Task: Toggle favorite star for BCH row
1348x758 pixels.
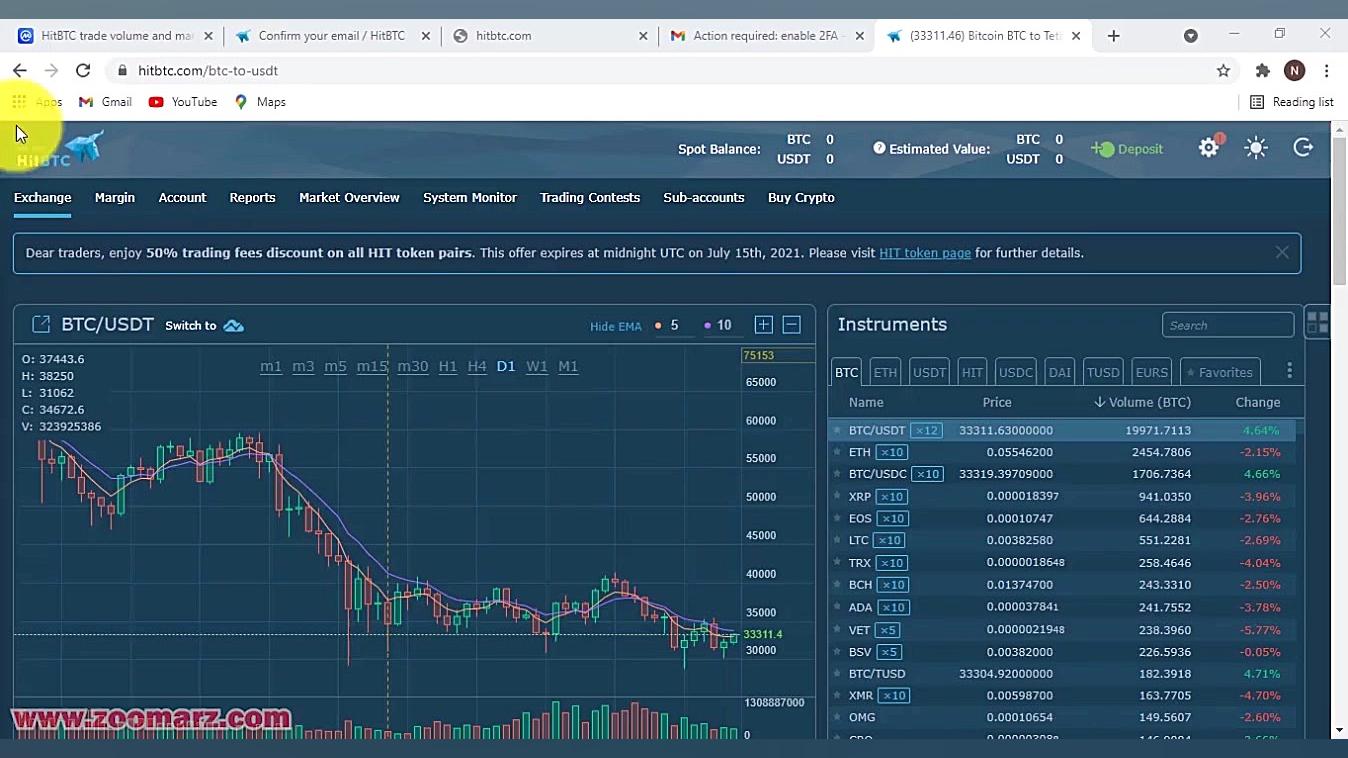Action: [838, 584]
